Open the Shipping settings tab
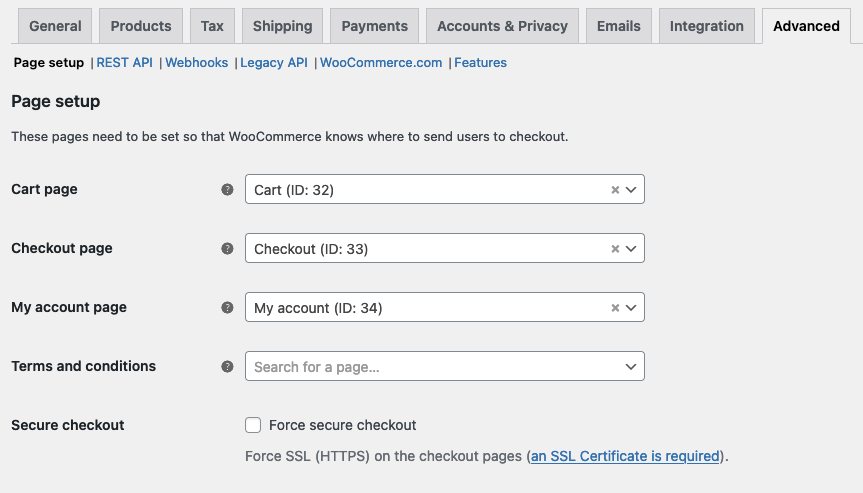Image resolution: width=863 pixels, height=493 pixels. point(282,26)
